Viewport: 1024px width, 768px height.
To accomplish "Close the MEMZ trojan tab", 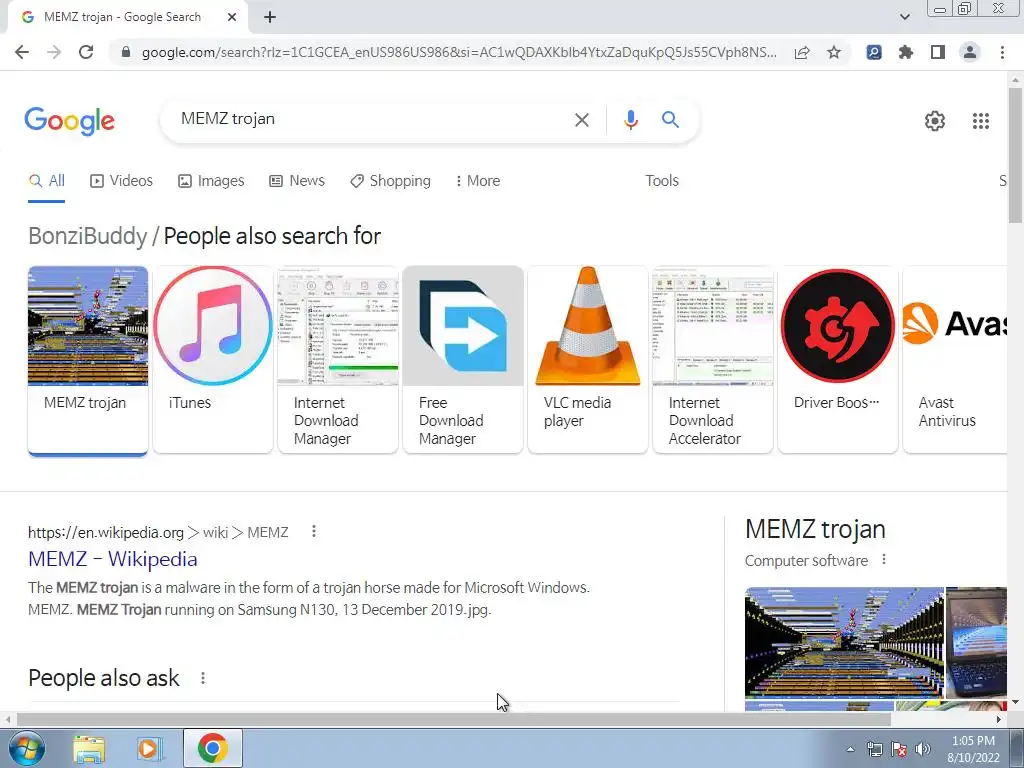I will pos(232,18).
